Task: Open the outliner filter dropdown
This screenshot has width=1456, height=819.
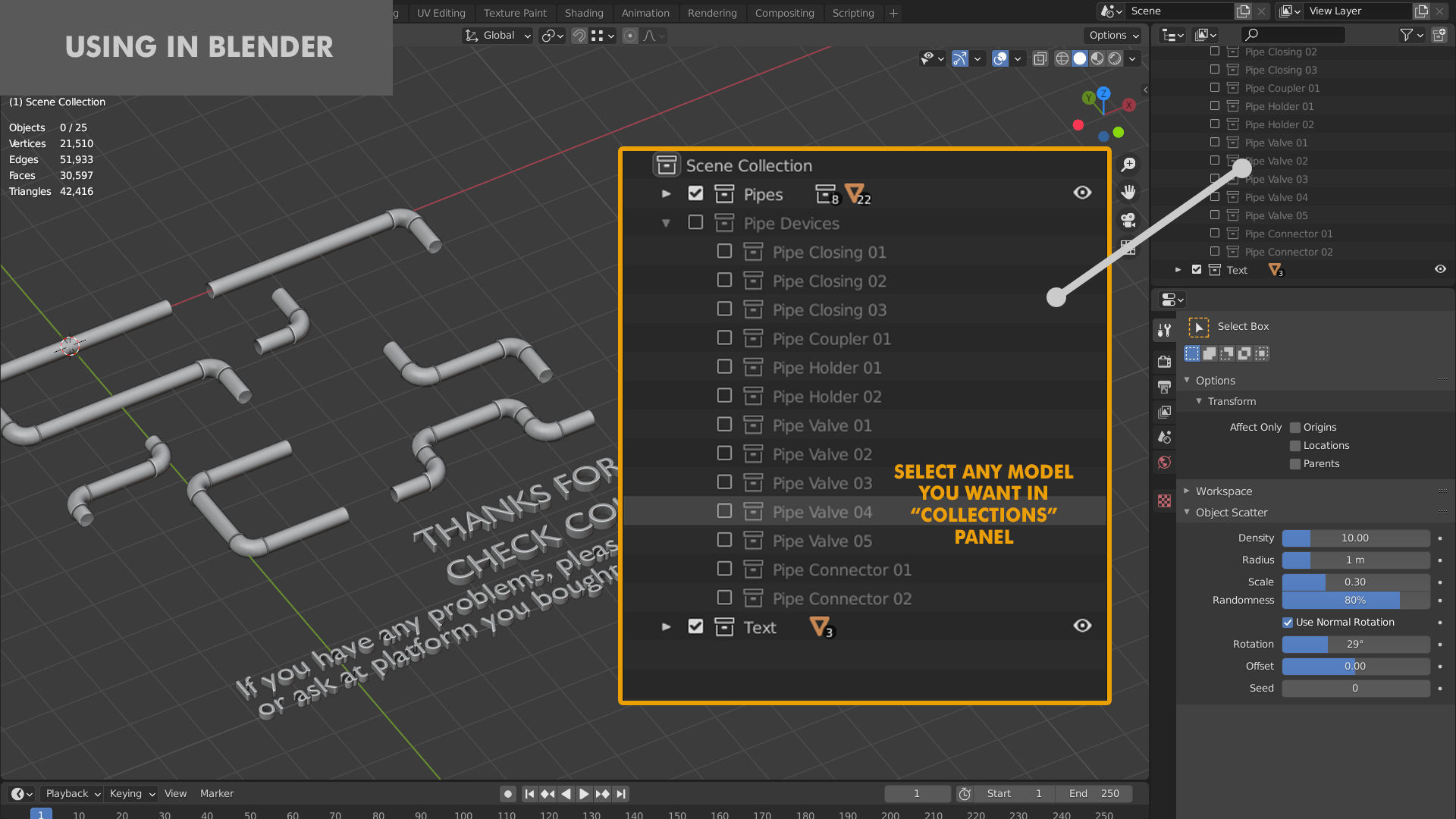Action: (1410, 35)
